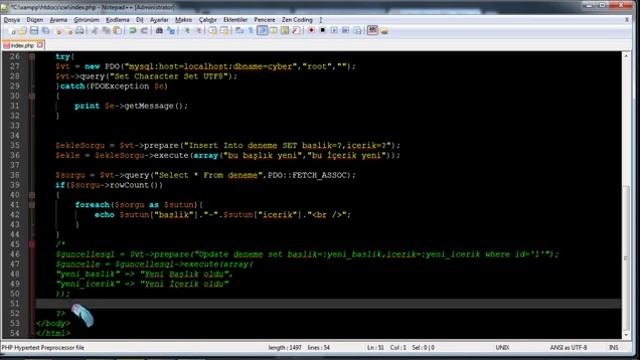Close the document via the menu bar X

[627, 20]
